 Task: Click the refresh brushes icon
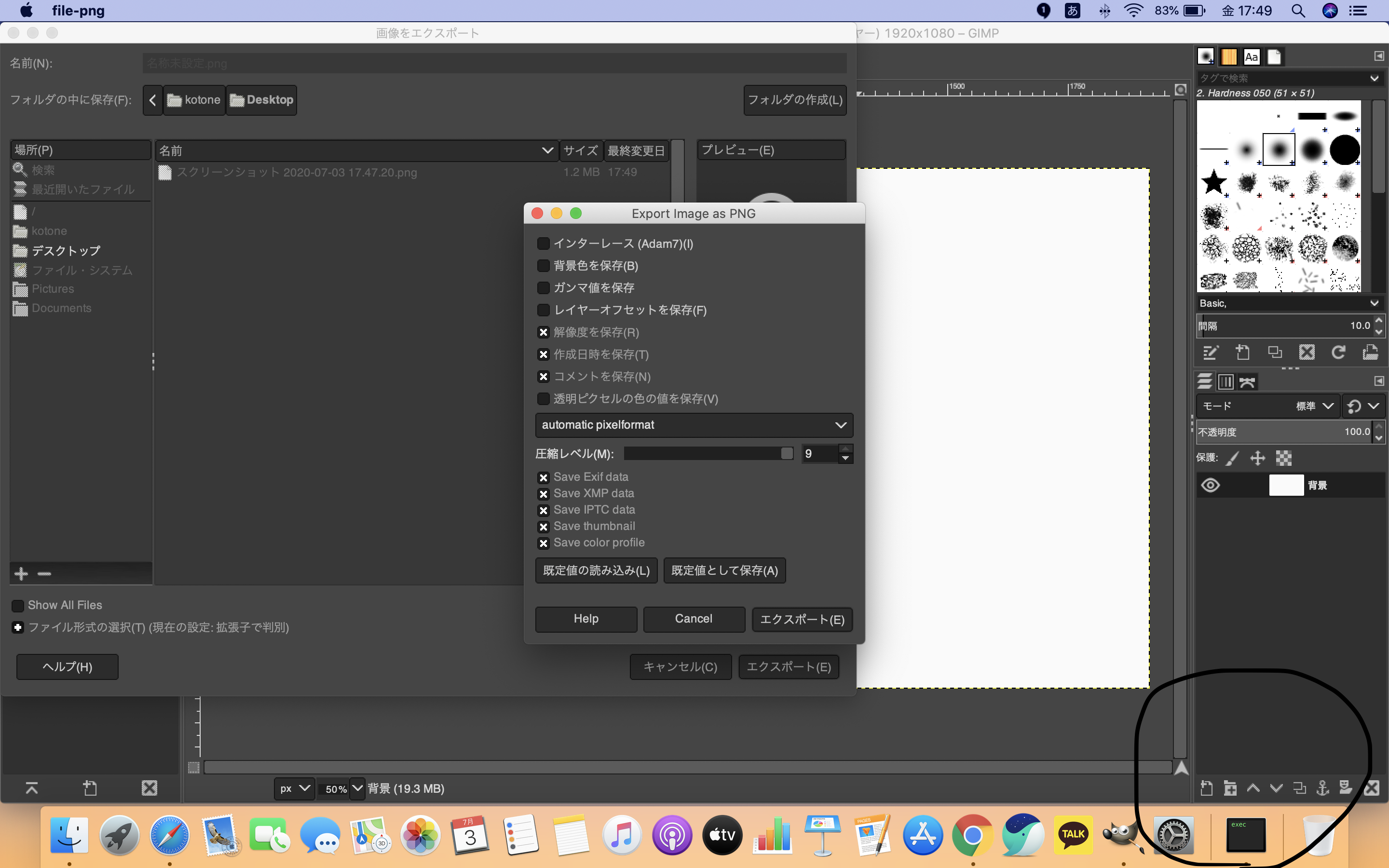click(1338, 352)
